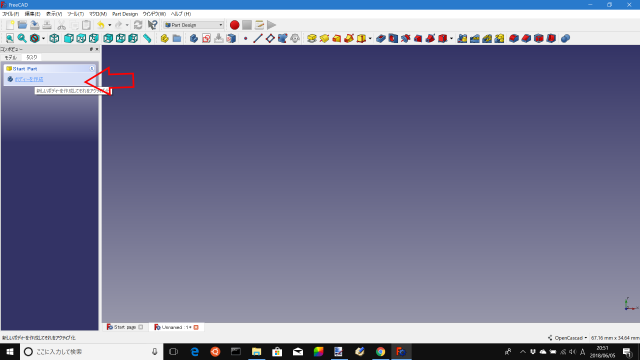Open the OpenCascad navigation style dropdown
Viewport: 640px width, 360px height.
point(567,338)
